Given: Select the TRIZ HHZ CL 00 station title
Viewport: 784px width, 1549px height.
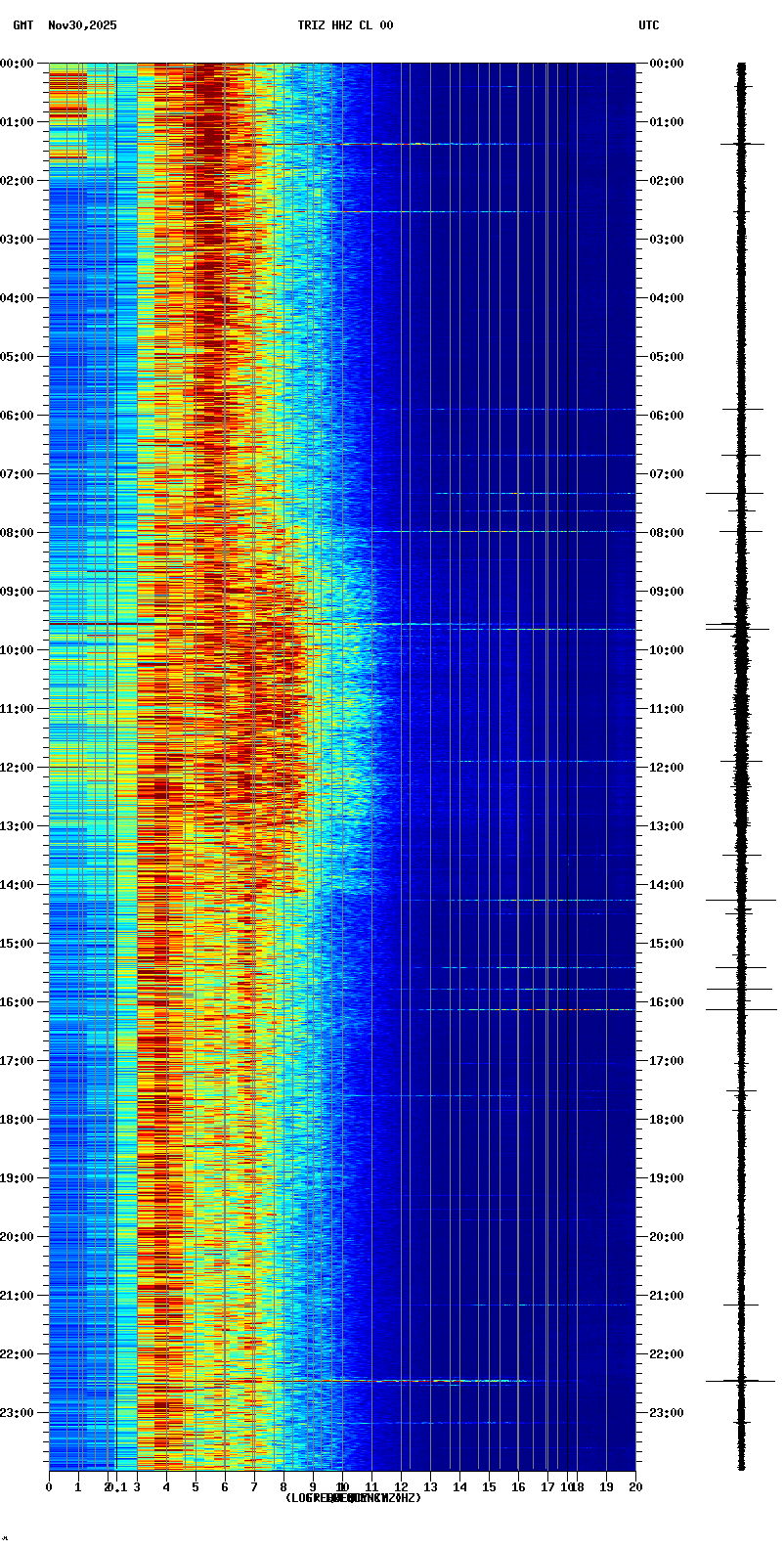Looking at the screenshot, I should 345,25.
